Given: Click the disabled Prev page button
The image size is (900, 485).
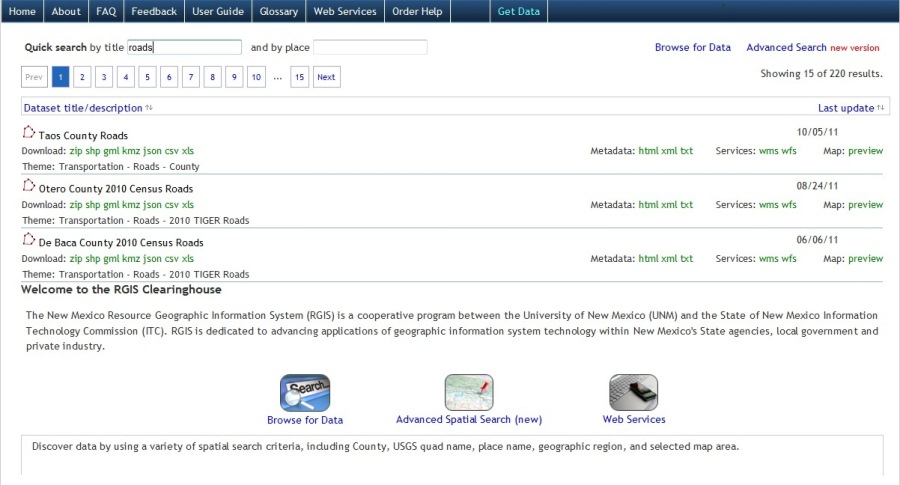Looking at the screenshot, I should (x=34, y=77).
